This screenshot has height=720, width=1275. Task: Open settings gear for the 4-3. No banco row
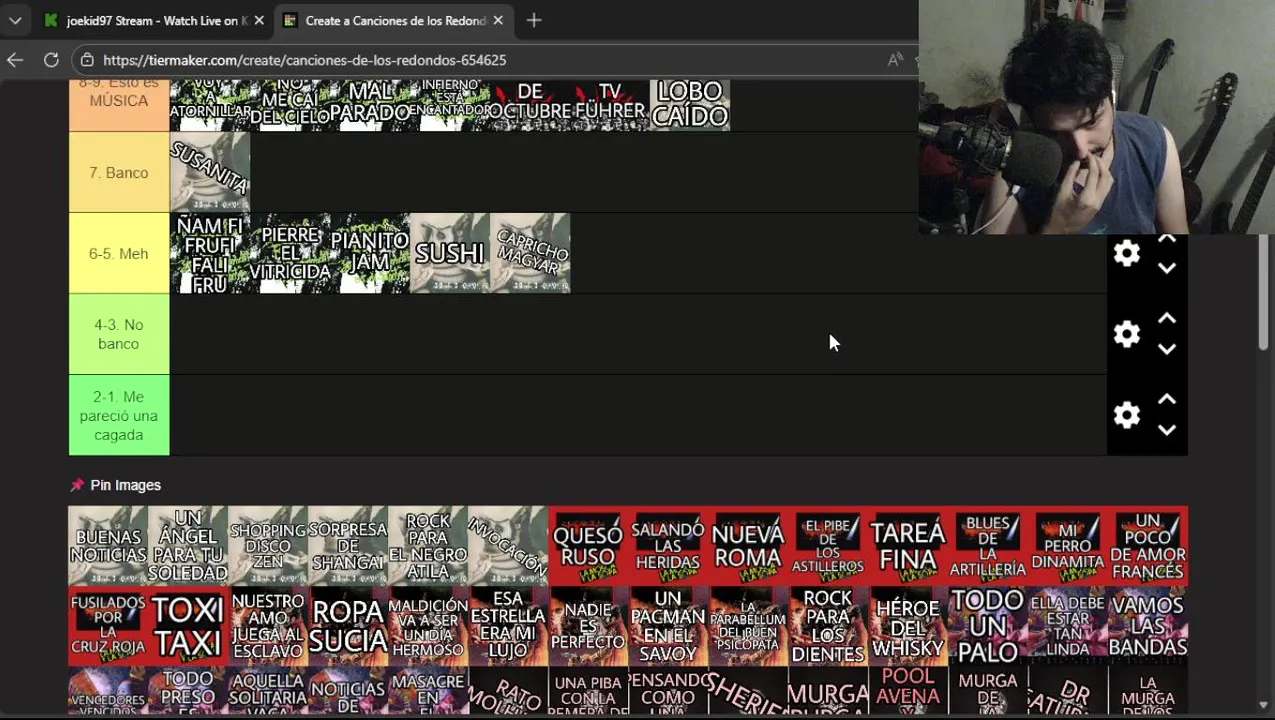point(1127,334)
